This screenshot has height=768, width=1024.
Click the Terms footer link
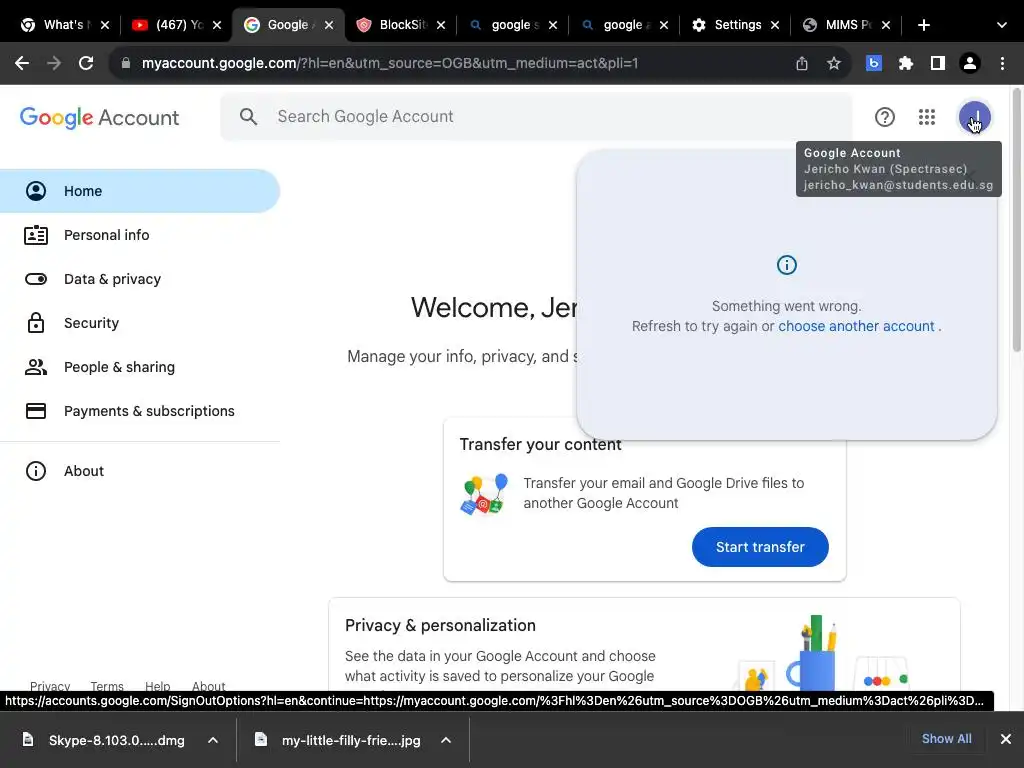pos(107,686)
